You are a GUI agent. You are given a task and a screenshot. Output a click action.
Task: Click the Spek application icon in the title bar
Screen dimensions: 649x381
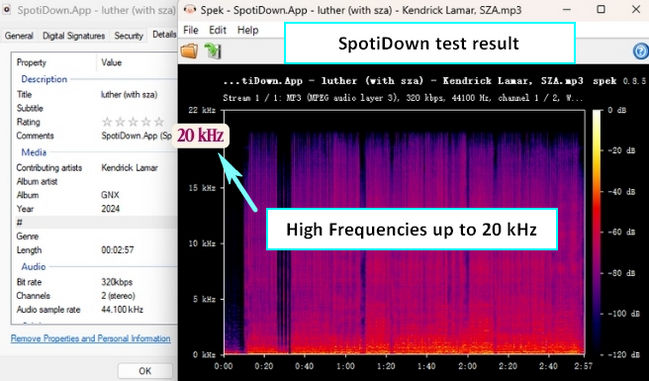tap(190, 10)
